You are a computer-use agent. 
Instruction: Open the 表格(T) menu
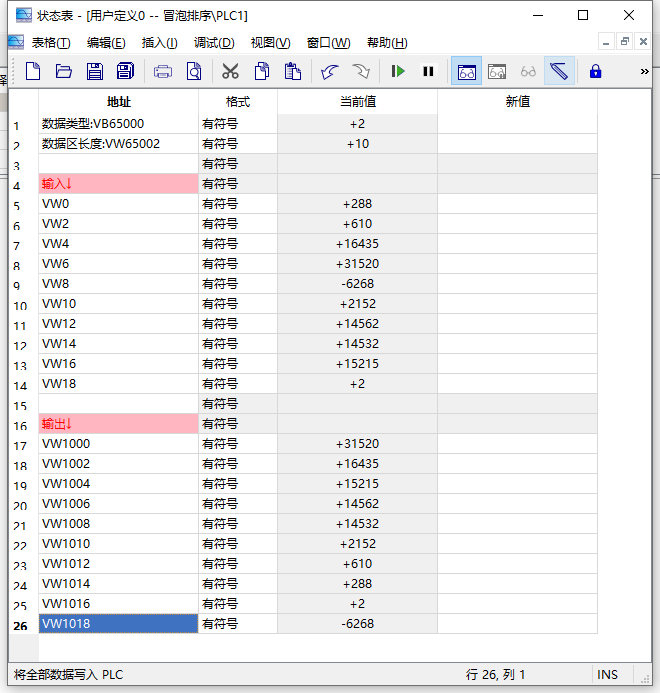point(51,42)
